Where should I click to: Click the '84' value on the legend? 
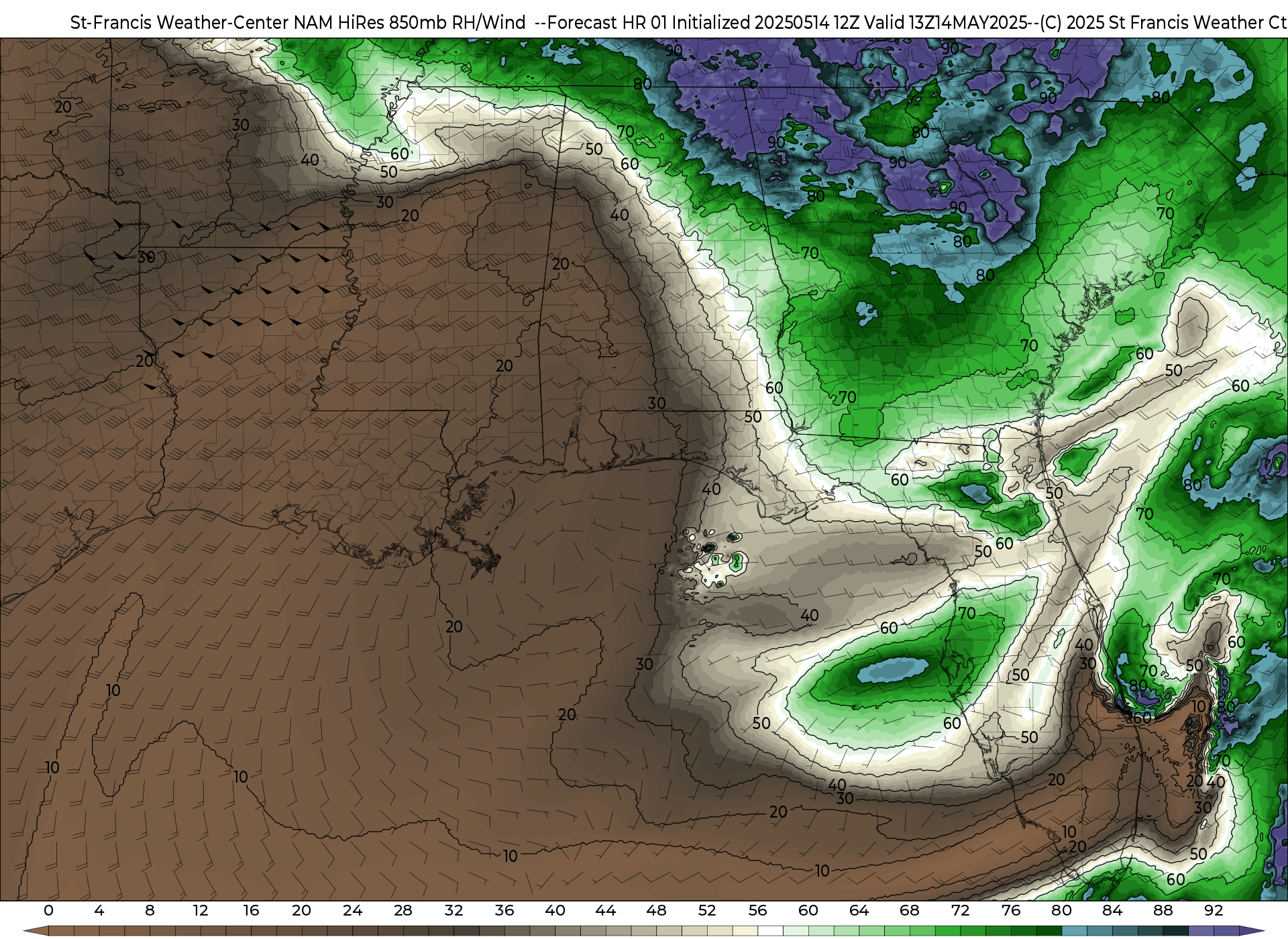pyautogui.click(x=1112, y=910)
